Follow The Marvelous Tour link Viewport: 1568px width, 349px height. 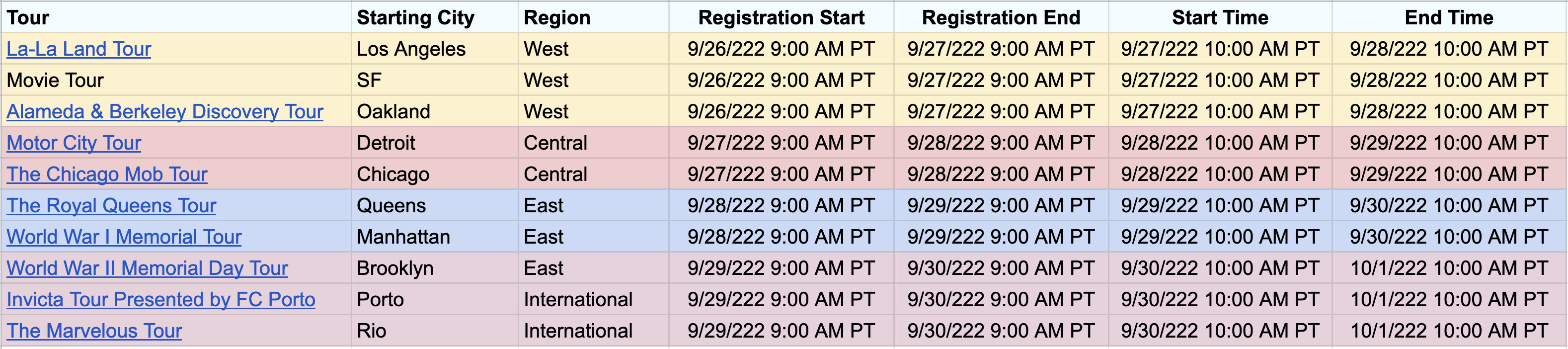[94, 331]
